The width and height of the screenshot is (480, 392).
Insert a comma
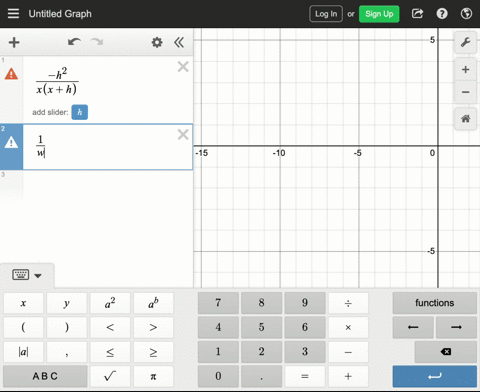pos(67,352)
